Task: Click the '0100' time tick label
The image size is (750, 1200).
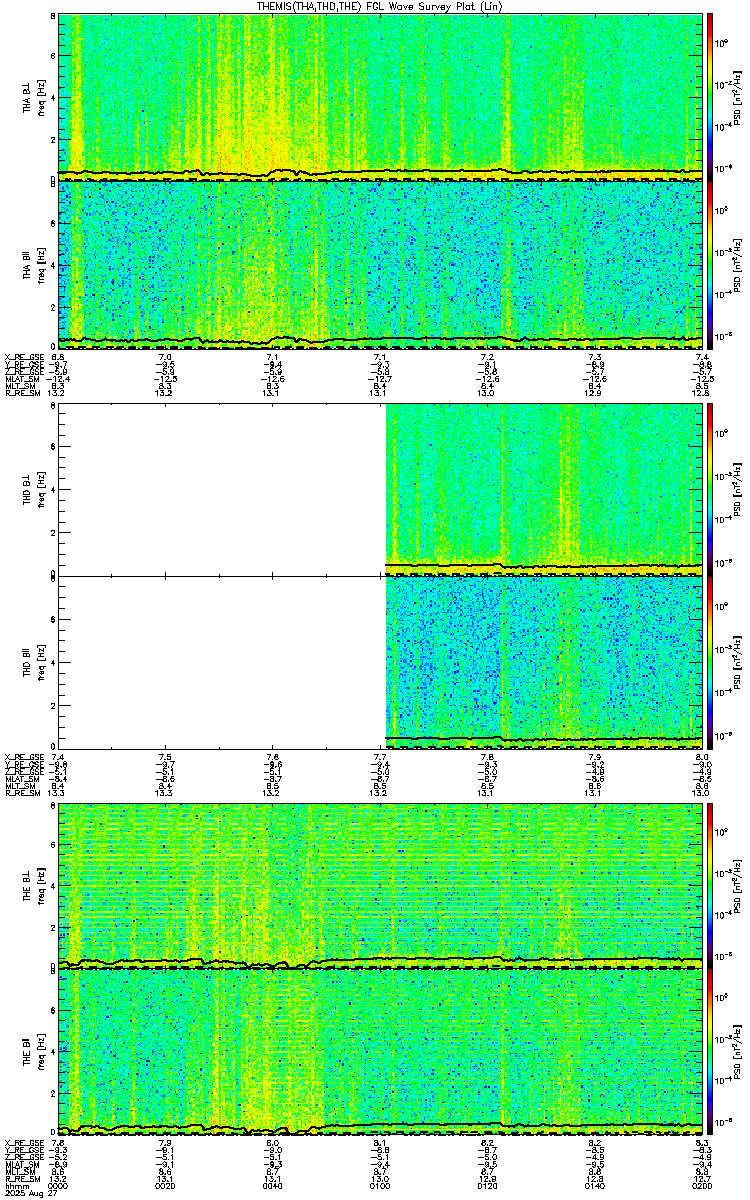Action: click(x=381, y=1187)
